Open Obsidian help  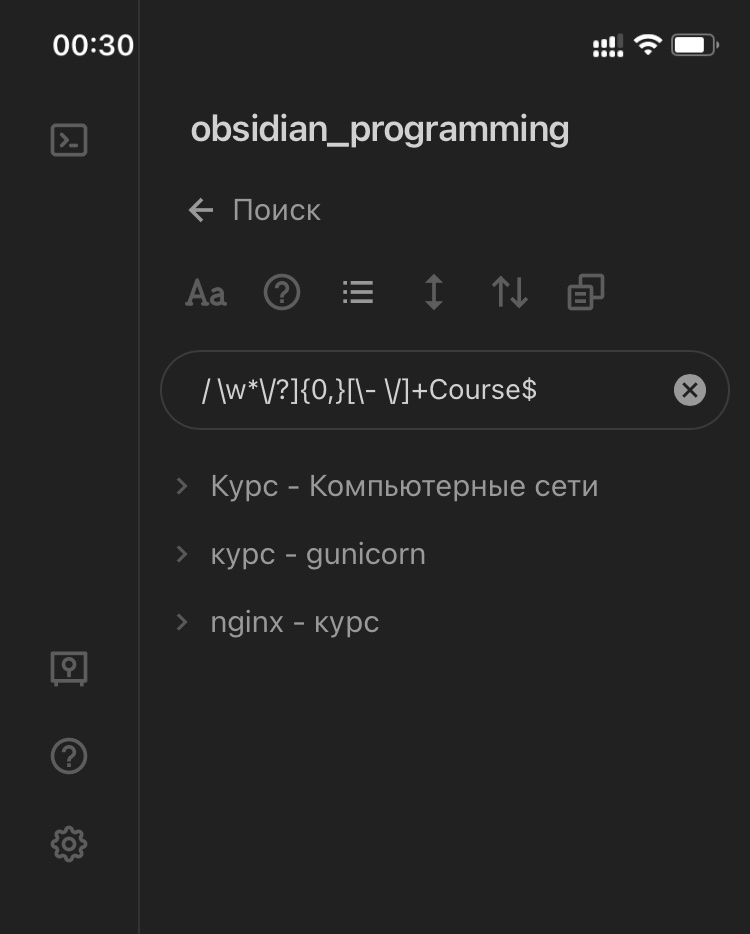point(68,756)
